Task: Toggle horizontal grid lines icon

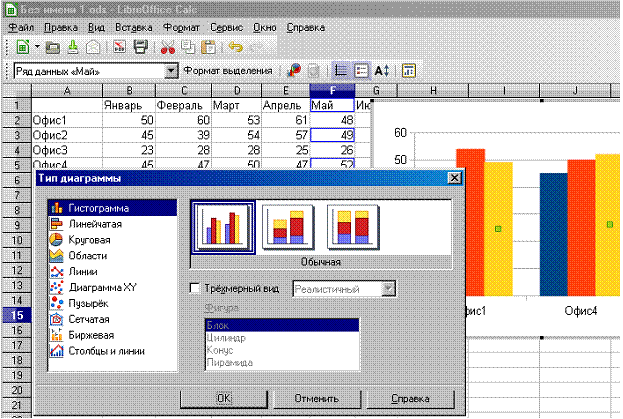Action: 341,71
